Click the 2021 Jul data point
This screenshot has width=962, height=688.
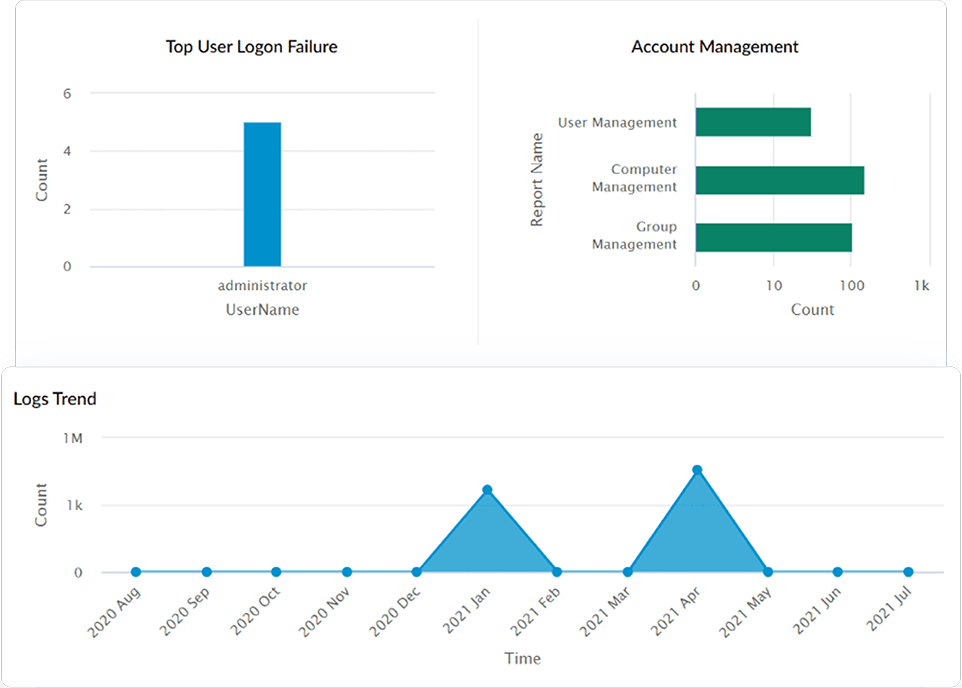click(906, 571)
